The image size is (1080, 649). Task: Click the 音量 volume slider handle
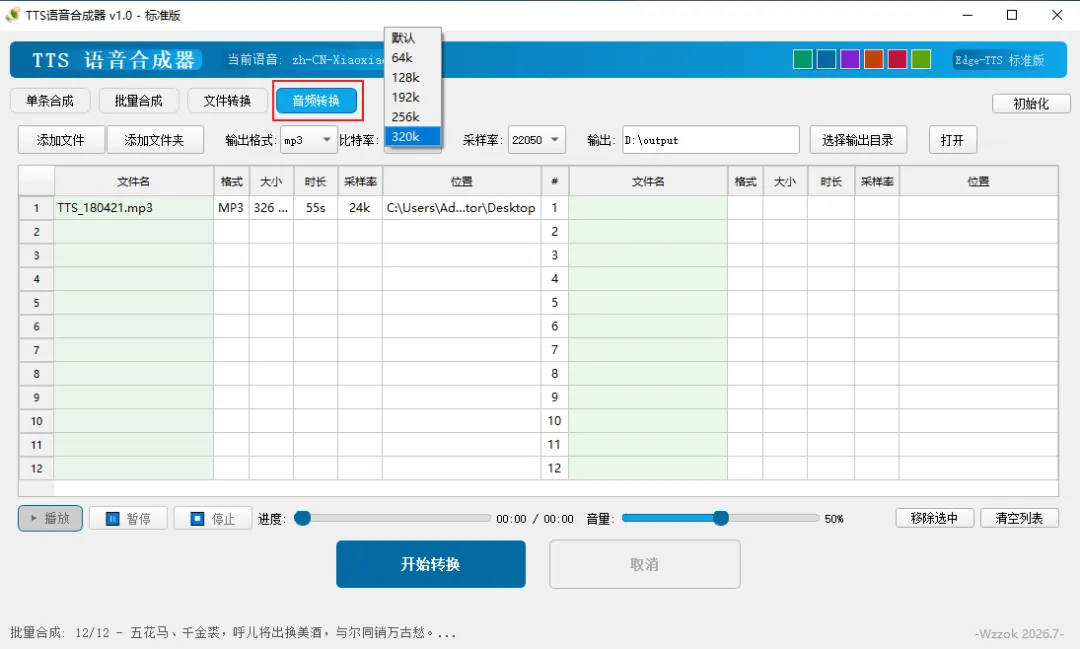pos(720,518)
